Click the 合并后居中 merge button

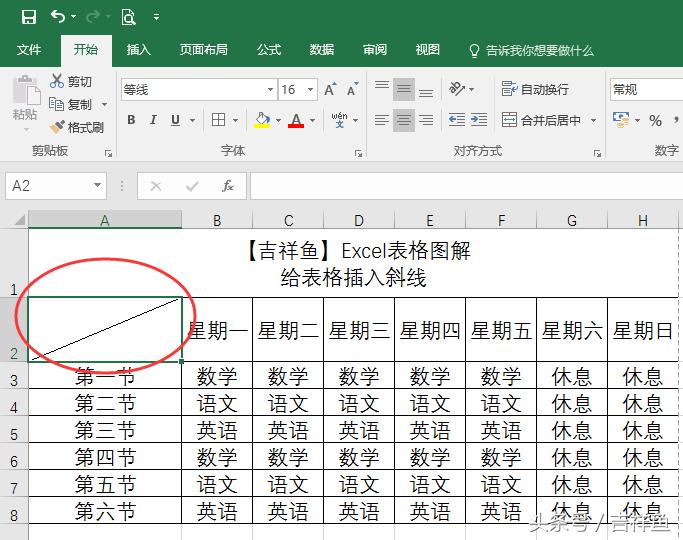point(541,120)
